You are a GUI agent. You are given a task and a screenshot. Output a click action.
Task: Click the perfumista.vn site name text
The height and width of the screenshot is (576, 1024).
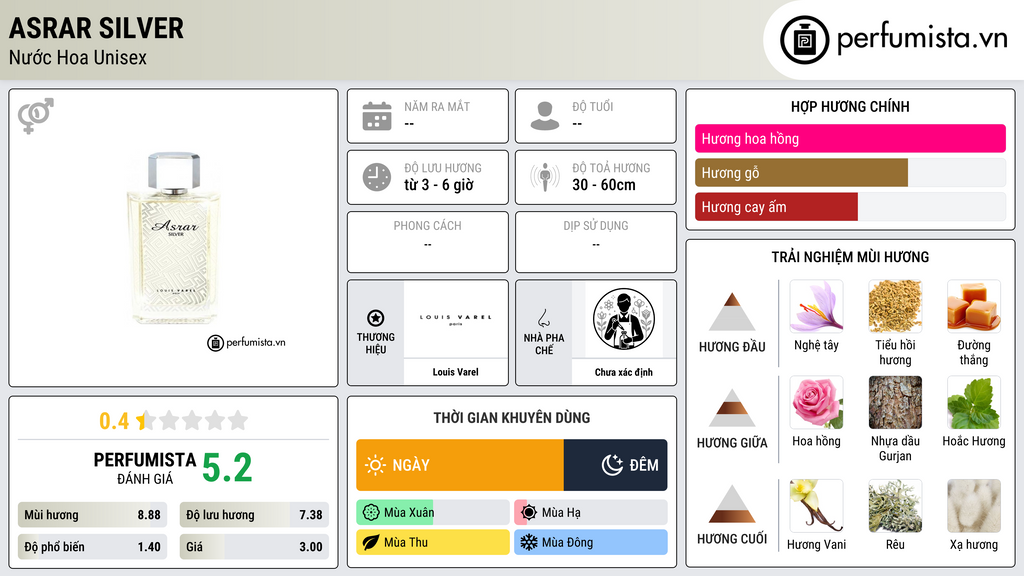click(922, 38)
